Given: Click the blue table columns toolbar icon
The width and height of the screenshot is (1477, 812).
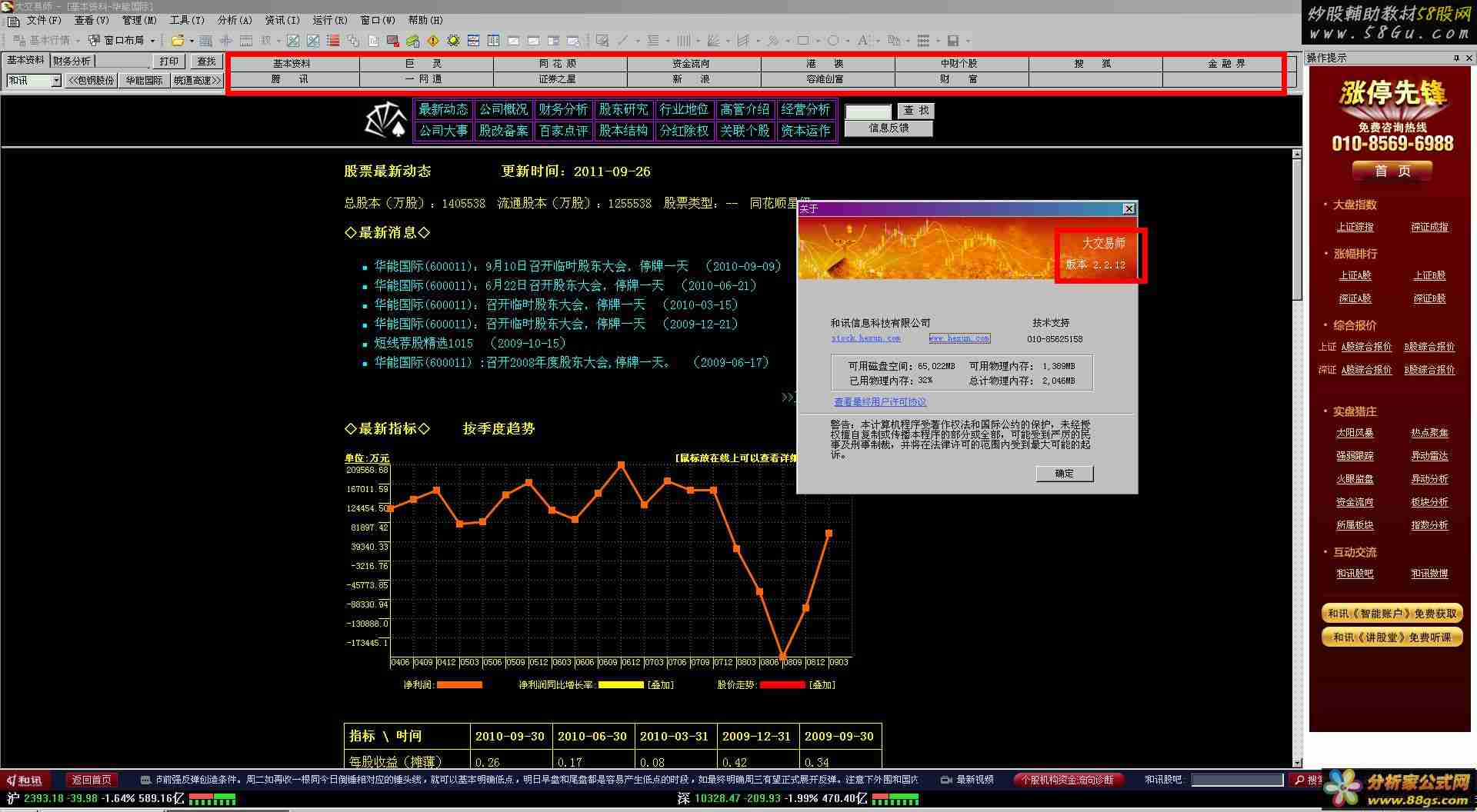Looking at the screenshot, I should [493, 40].
